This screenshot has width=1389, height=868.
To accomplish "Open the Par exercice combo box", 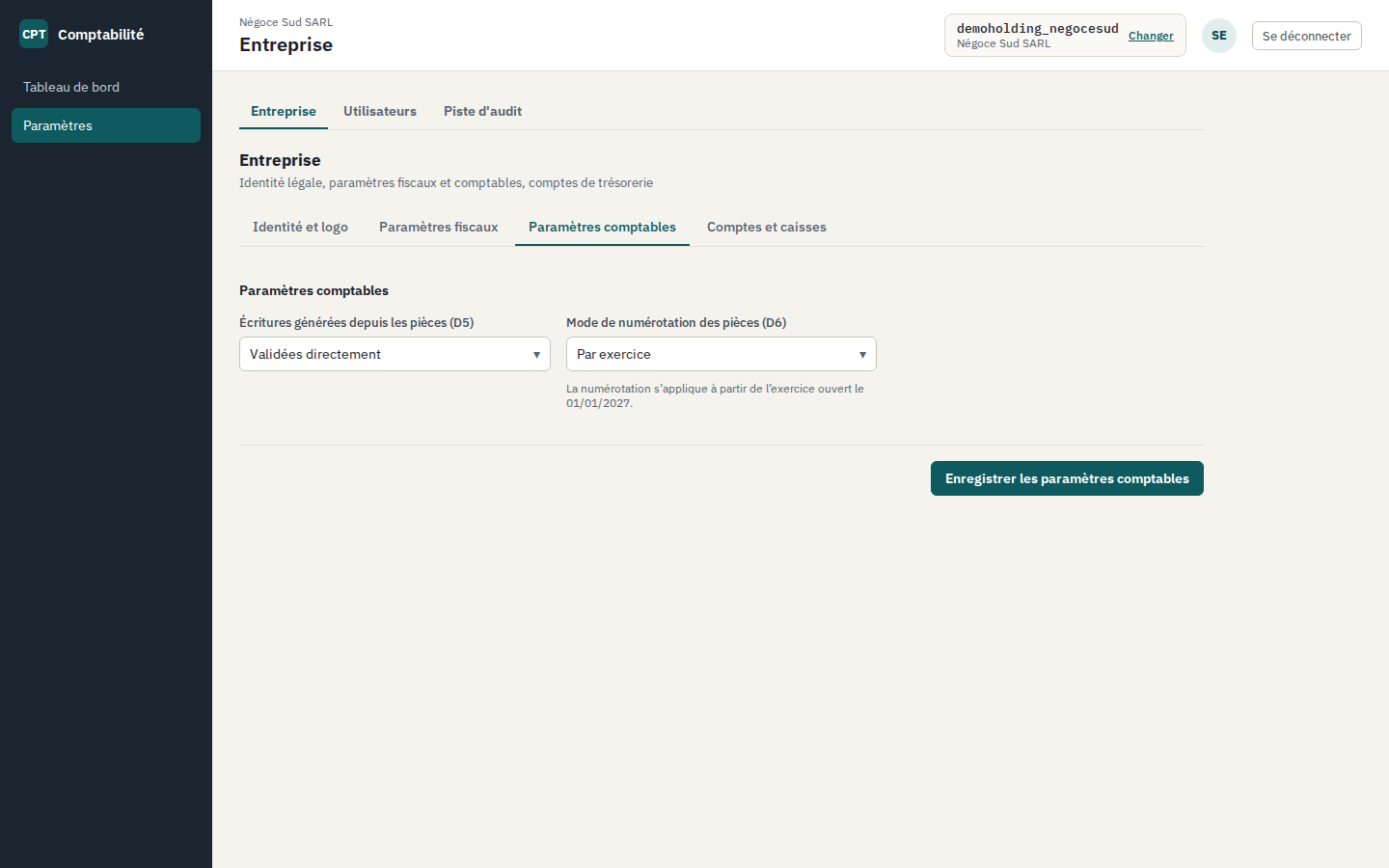I will (x=722, y=354).
